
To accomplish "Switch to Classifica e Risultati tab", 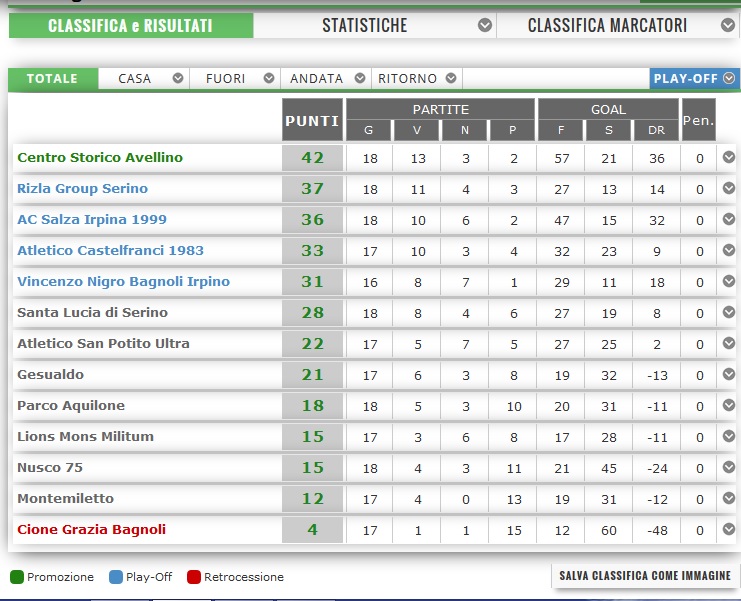I will tap(130, 26).
